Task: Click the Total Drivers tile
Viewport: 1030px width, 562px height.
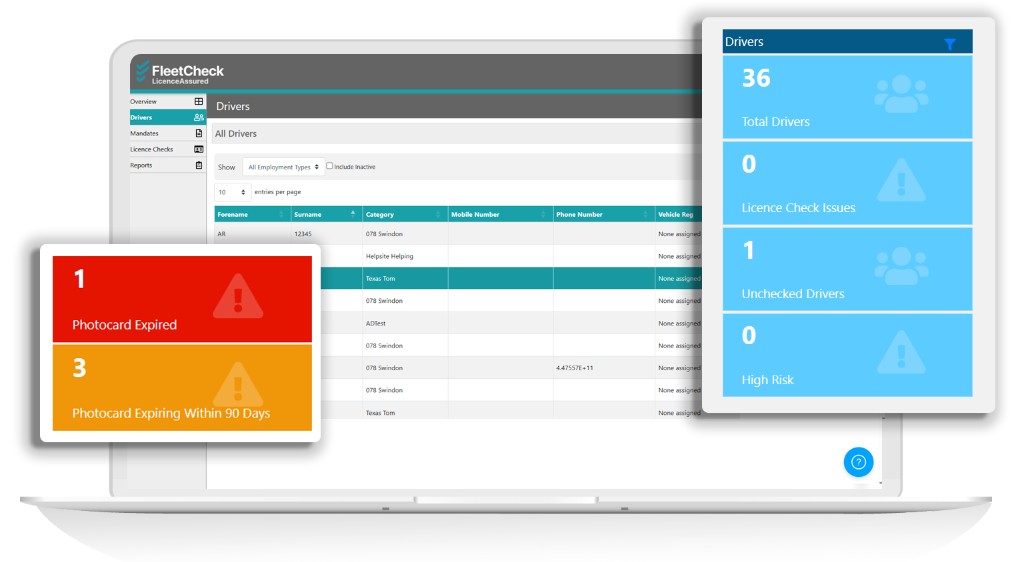Action: tap(846, 97)
